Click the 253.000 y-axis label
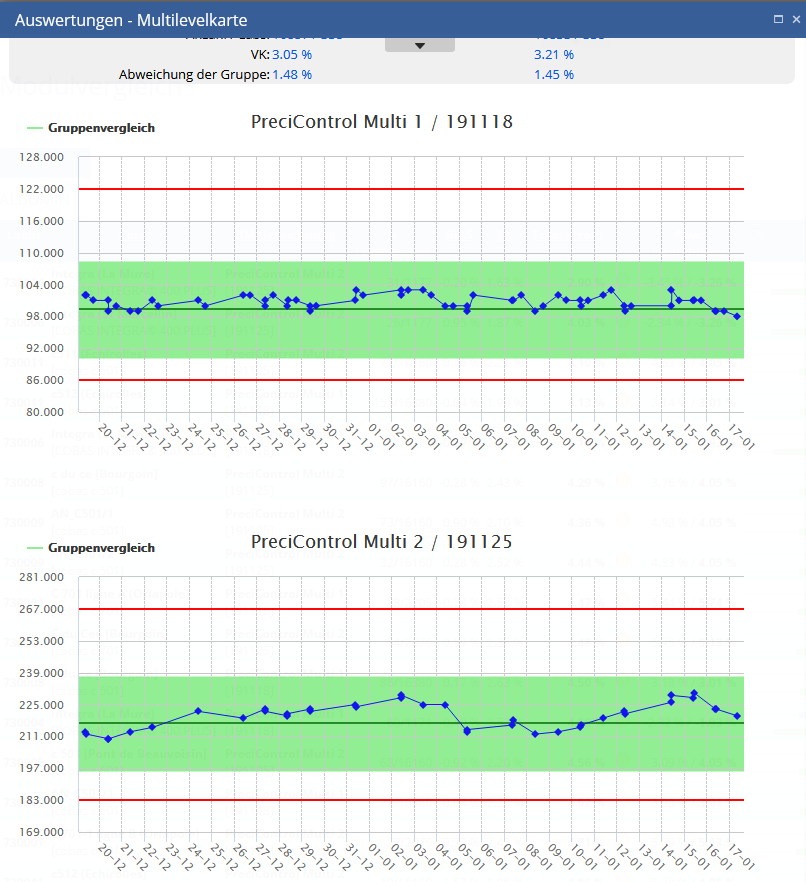The width and height of the screenshot is (806, 882). (42, 641)
